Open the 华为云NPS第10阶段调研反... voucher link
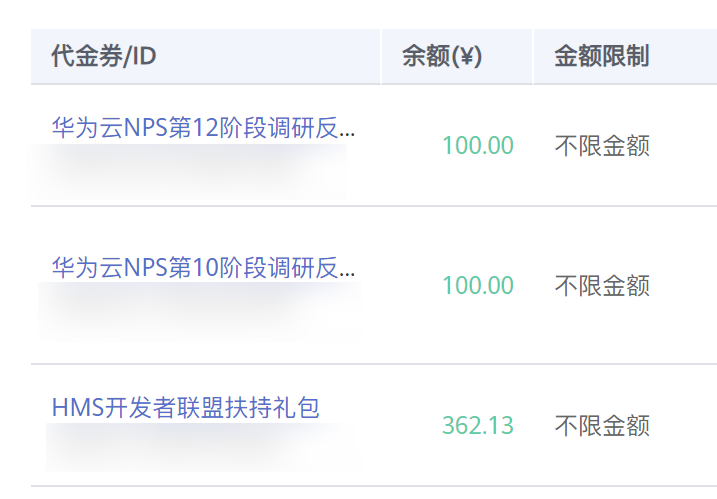Screen dimensions: 717x499 coord(203,267)
